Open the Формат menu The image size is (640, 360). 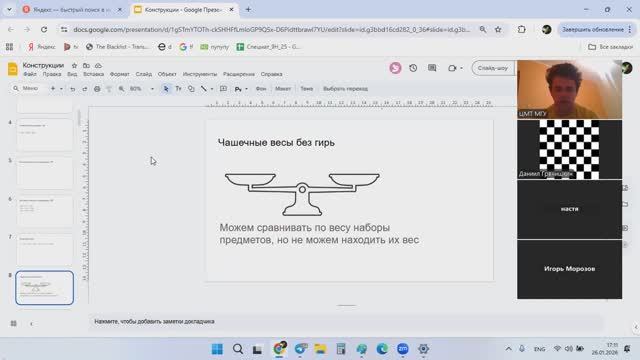(x=120, y=74)
